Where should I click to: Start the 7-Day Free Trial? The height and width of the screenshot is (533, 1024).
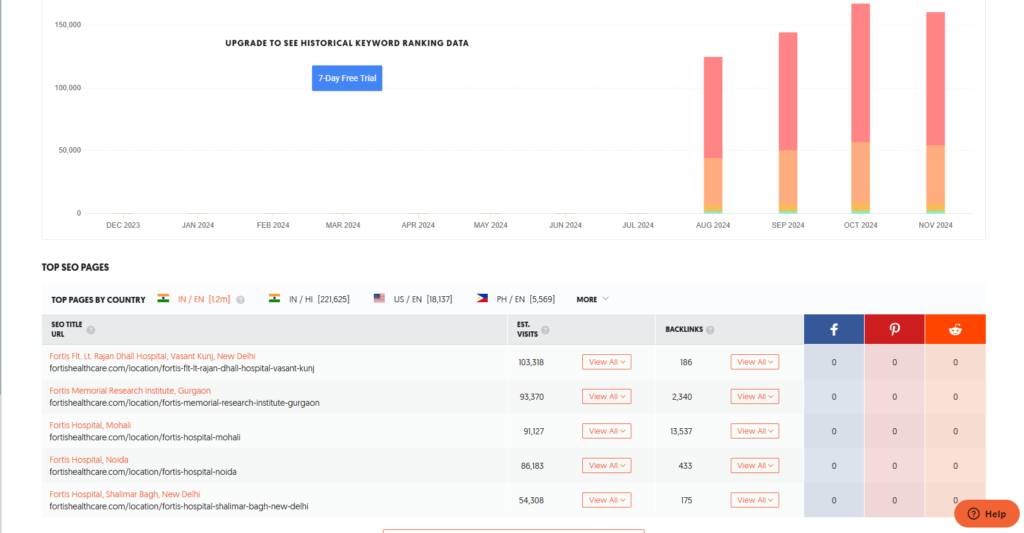(x=347, y=78)
